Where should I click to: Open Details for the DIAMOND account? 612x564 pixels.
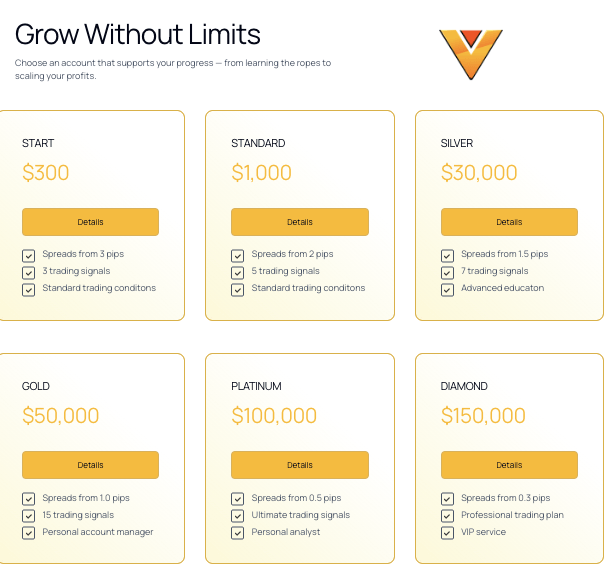[x=509, y=465]
